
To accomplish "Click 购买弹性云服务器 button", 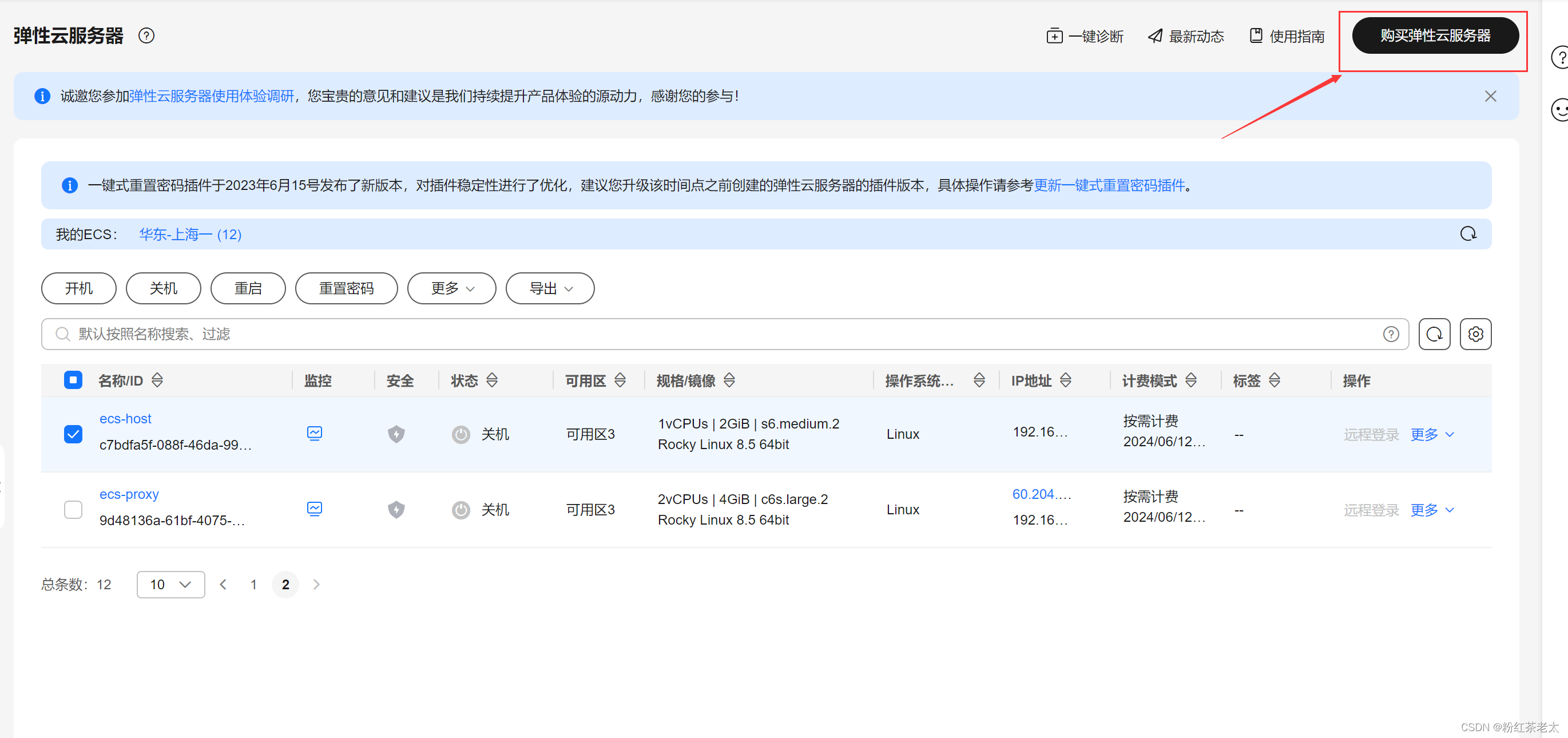I will point(1435,36).
